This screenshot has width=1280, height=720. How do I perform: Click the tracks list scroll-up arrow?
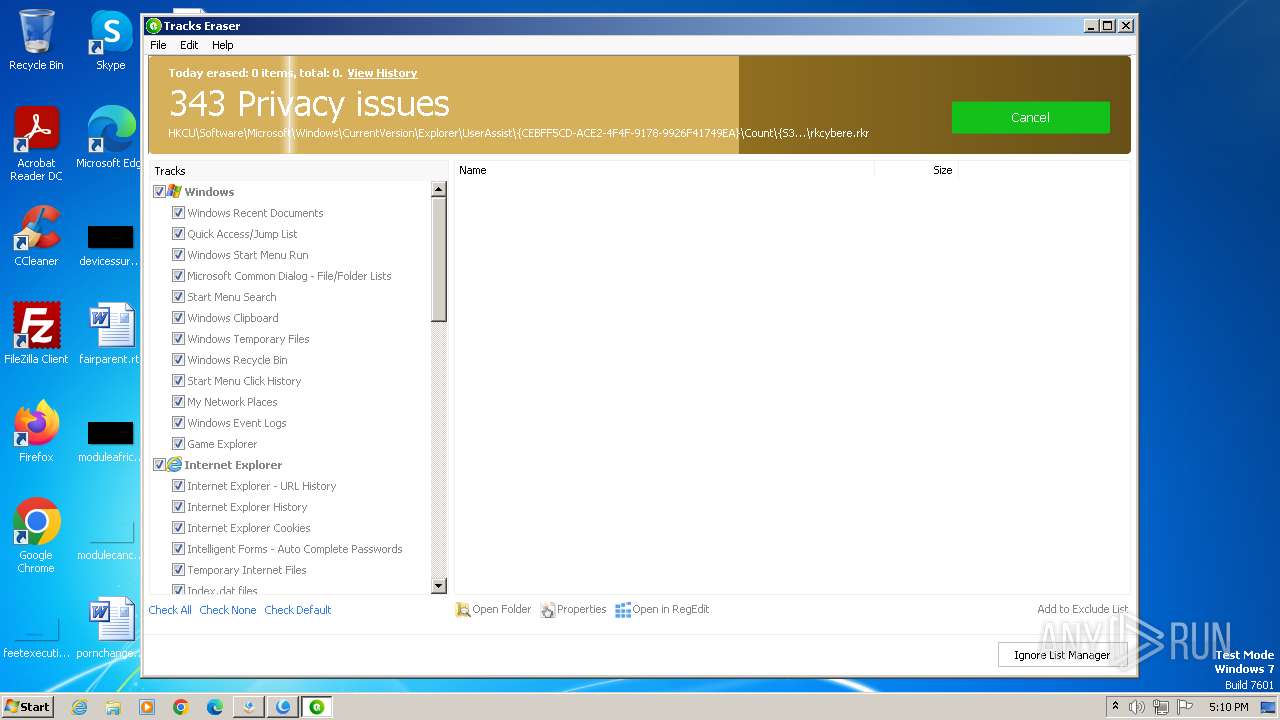(438, 189)
